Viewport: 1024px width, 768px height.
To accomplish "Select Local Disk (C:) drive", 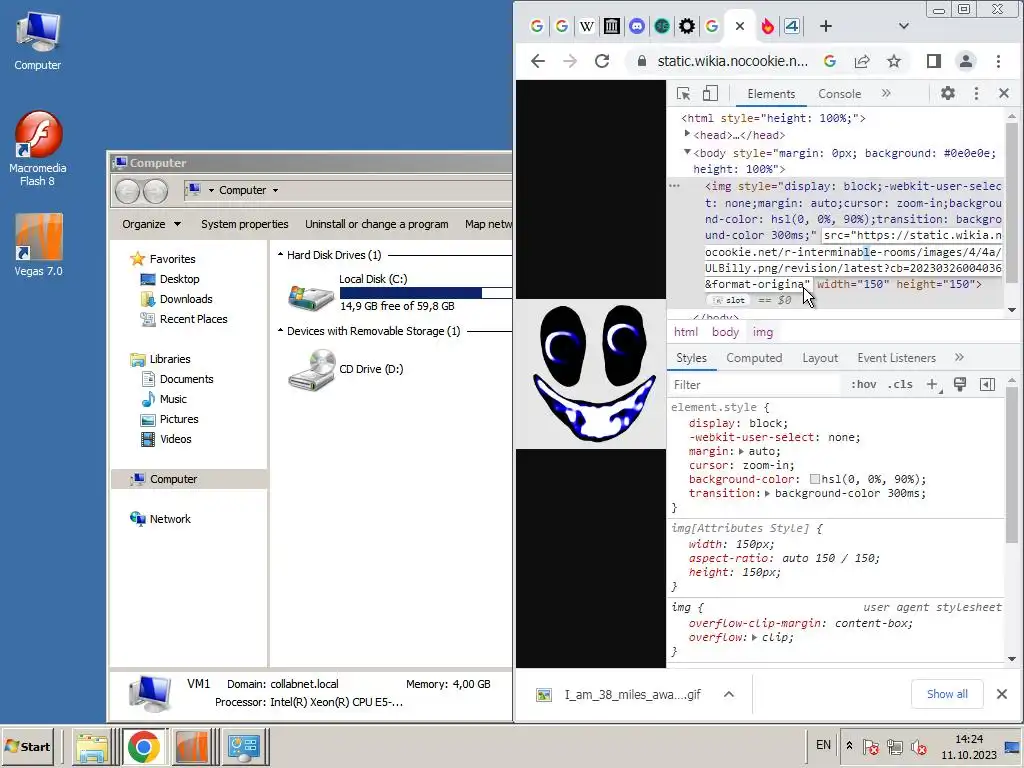I will tap(398, 292).
